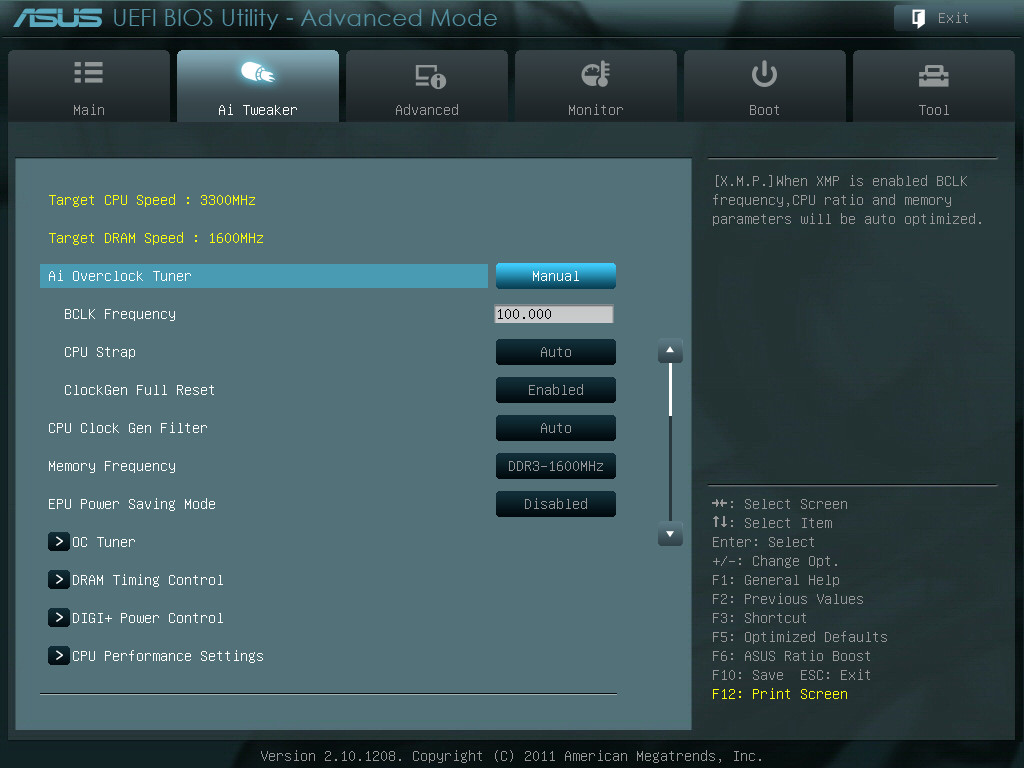
Task: Click the F3: Shortcut hint
Action: pos(760,618)
